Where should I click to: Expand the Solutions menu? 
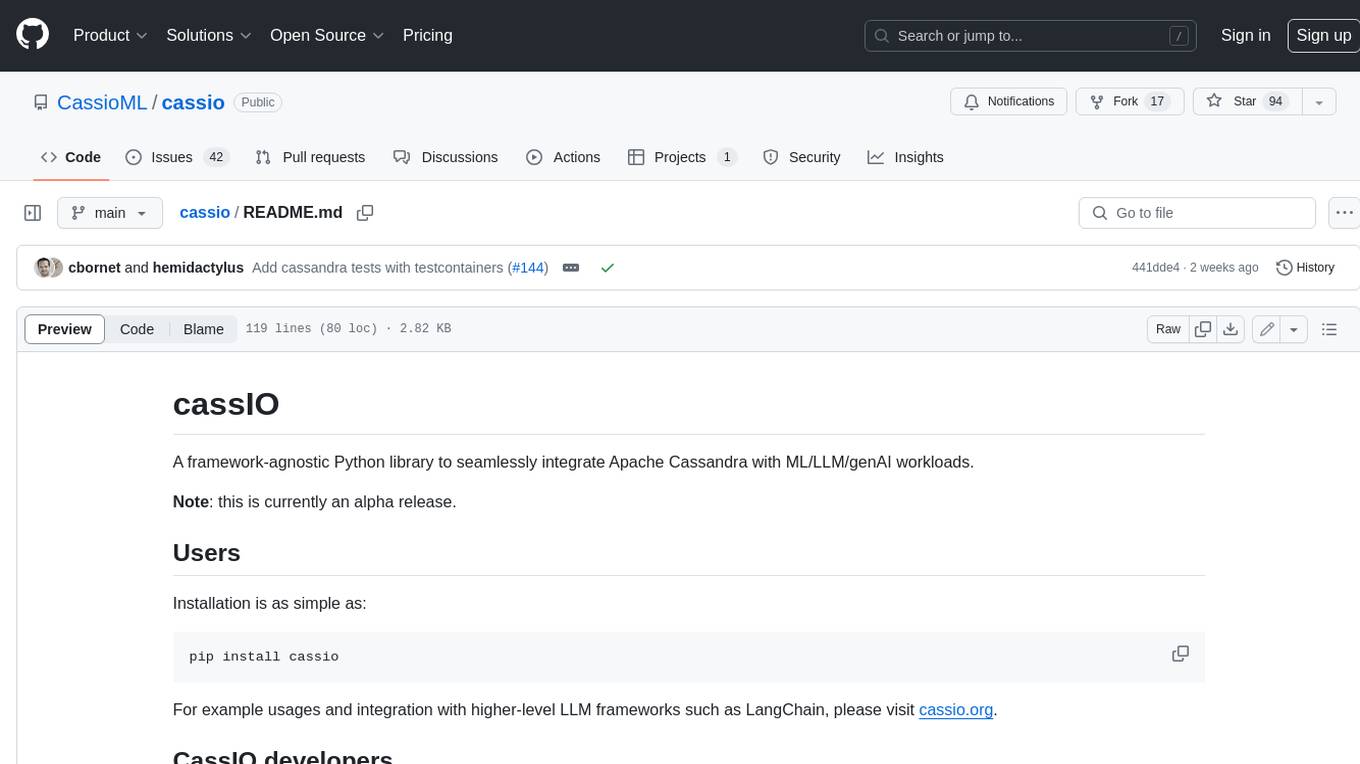pyautogui.click(x=209, y=35)
